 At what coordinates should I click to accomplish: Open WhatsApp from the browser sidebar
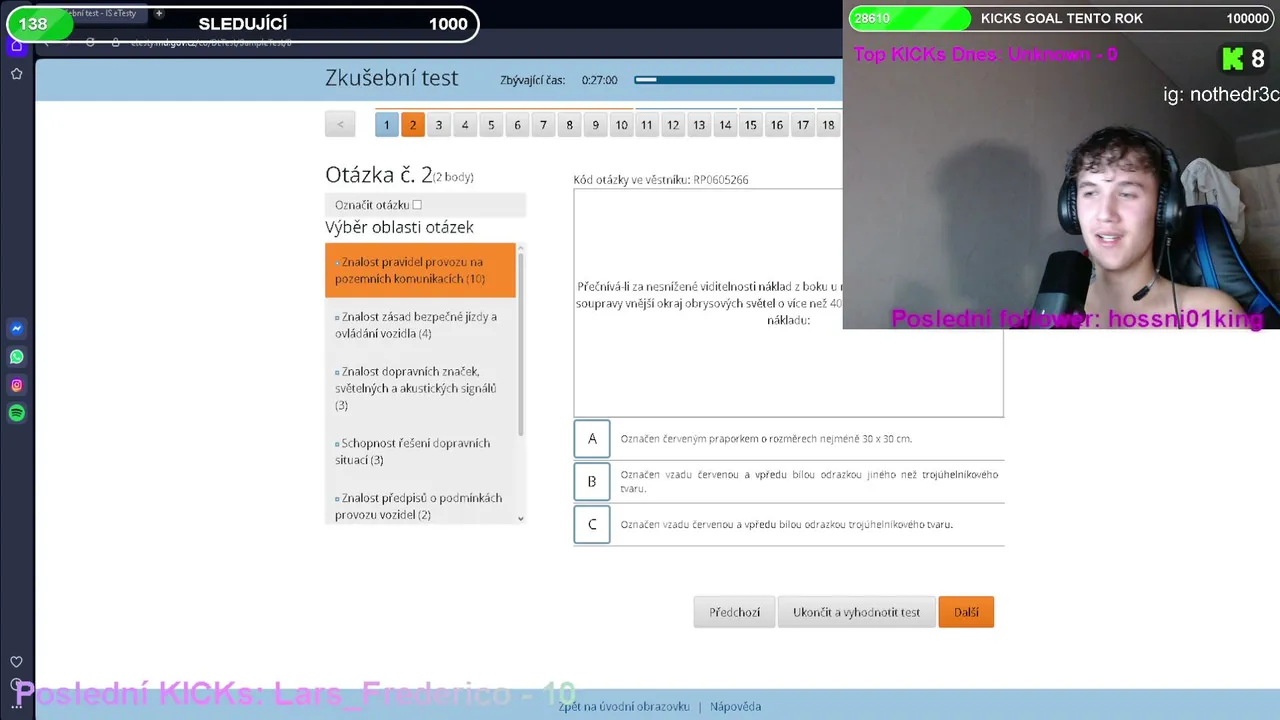[x=17, y=356]
